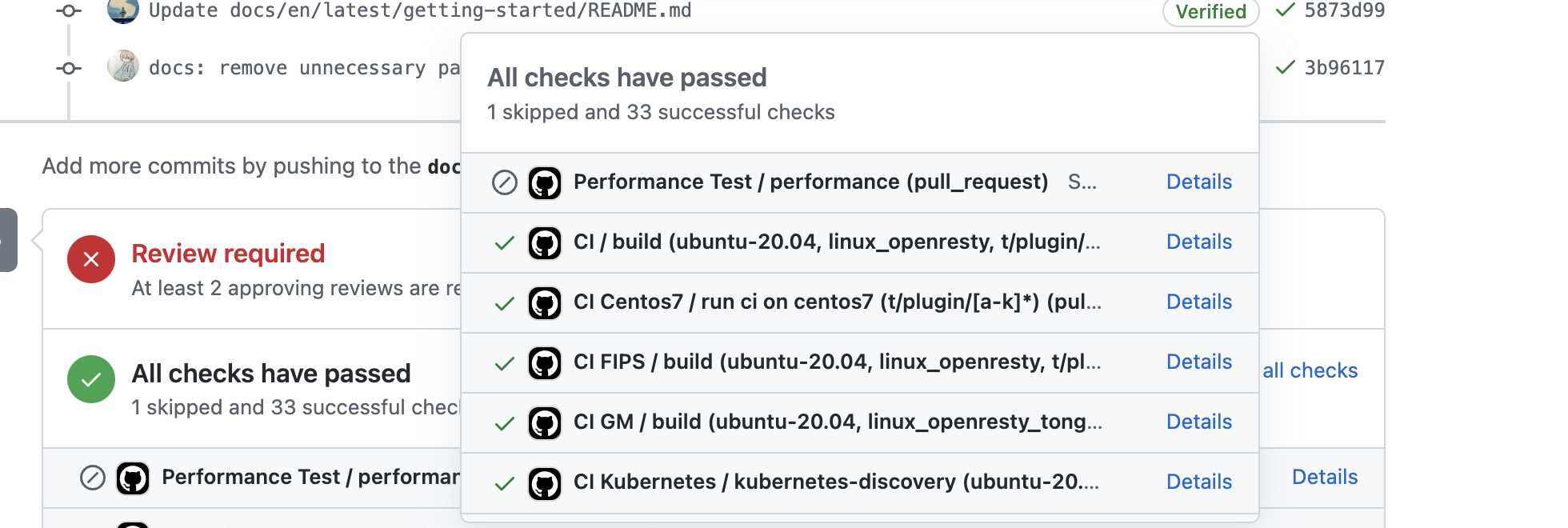Click the Verified badge on the commit
Screen dimensions: 1568x528
click(x=1210, y=11)
